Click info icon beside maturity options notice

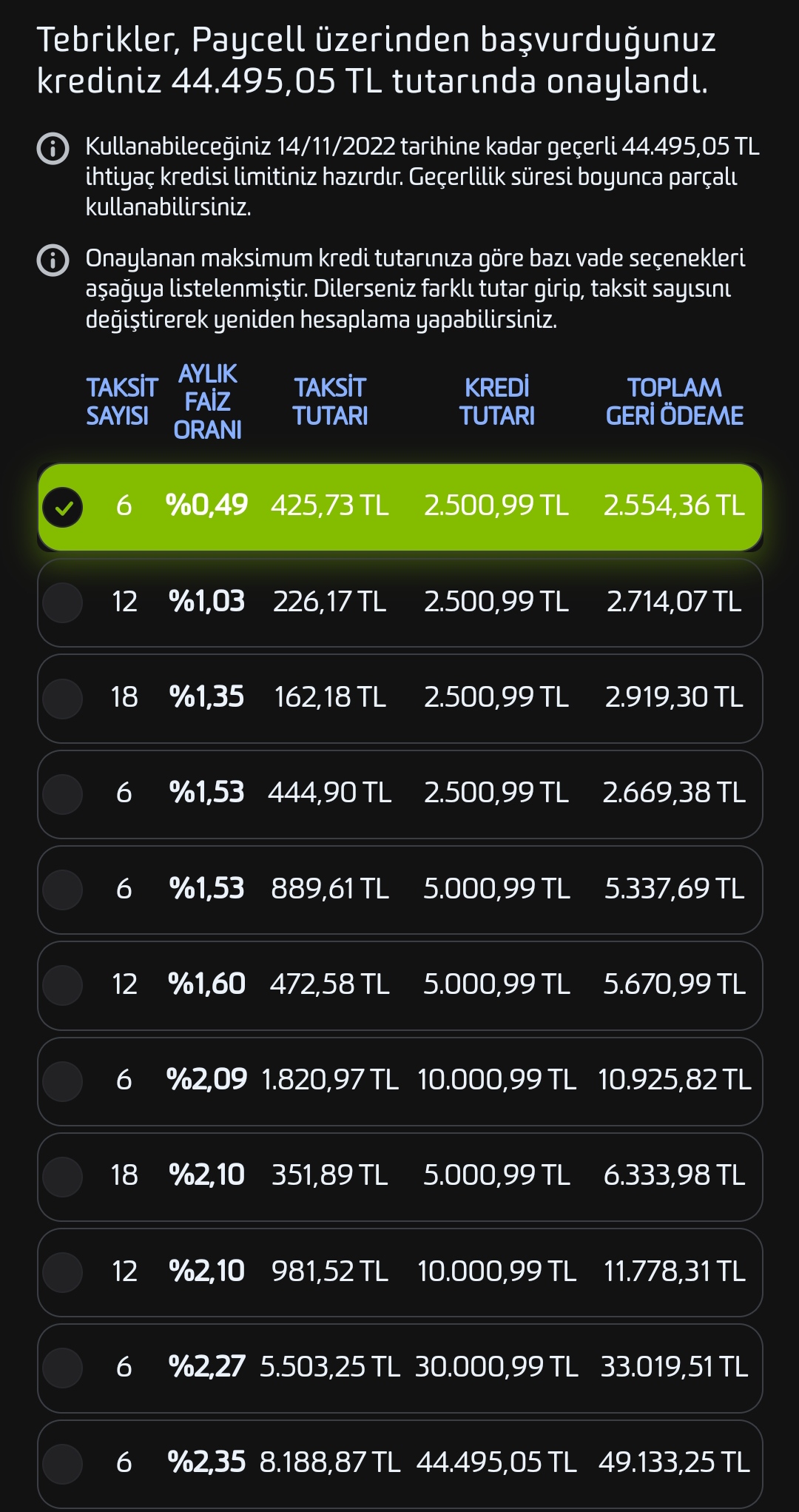pyautogui.click(x=53, y=261)
